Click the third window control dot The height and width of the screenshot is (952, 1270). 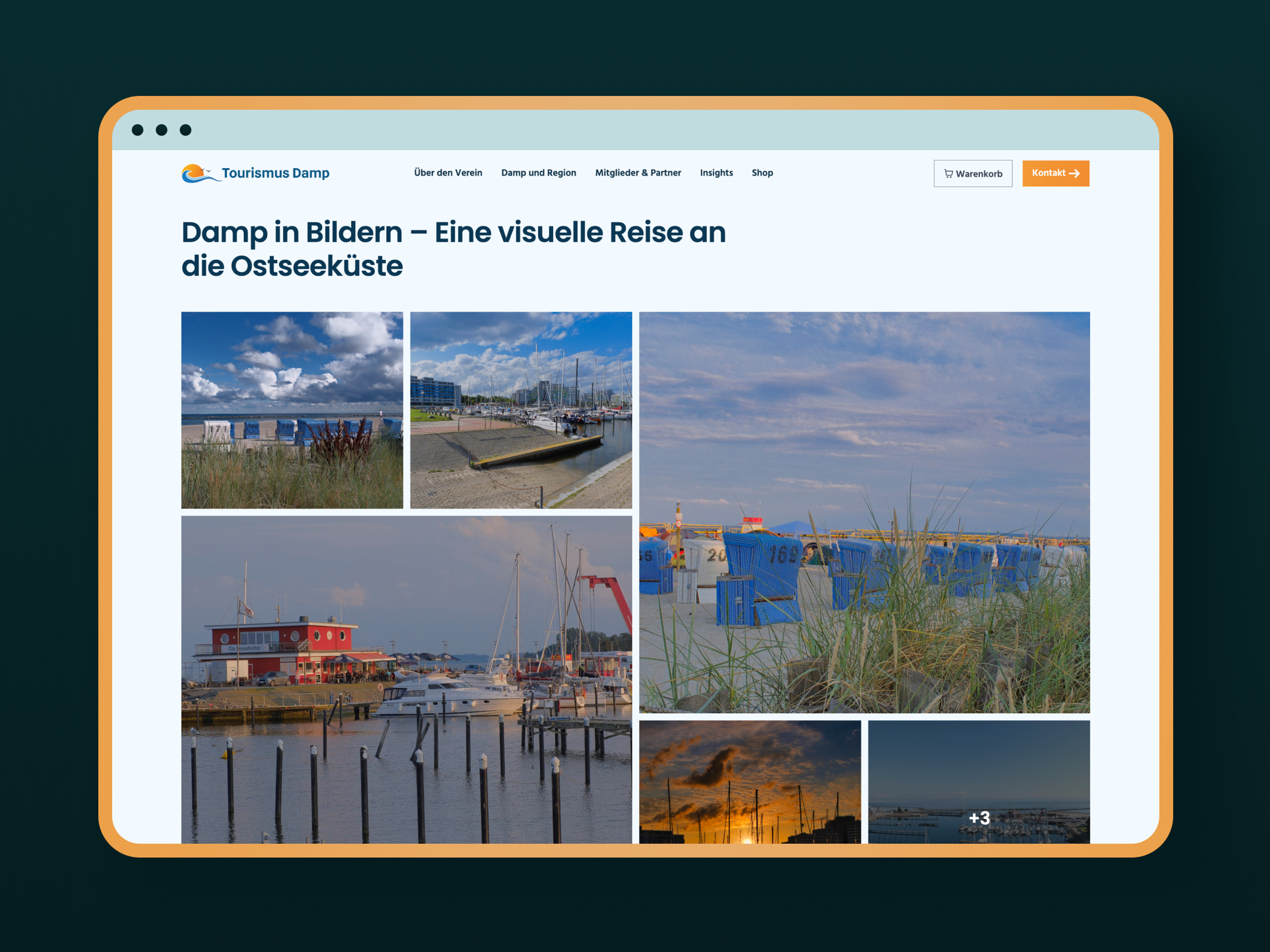[x=186, y=130]
